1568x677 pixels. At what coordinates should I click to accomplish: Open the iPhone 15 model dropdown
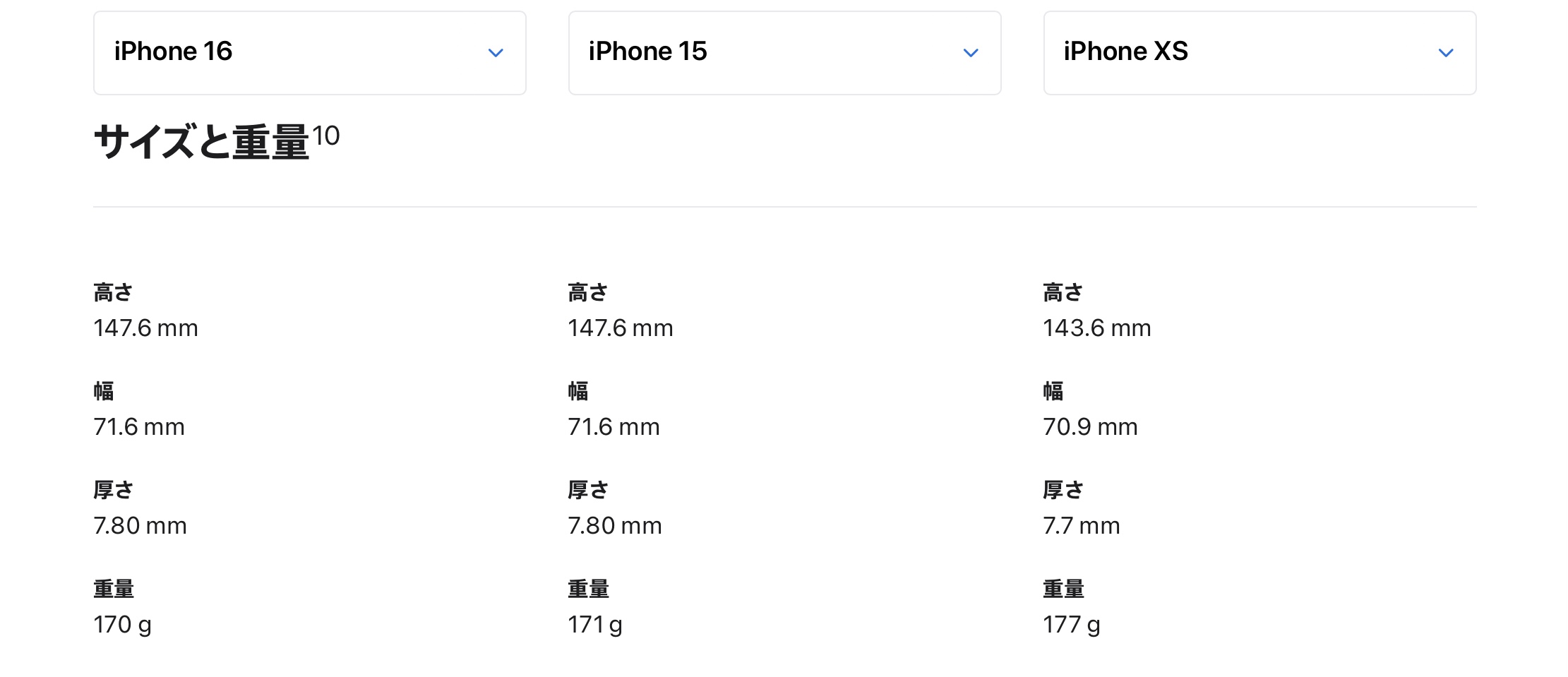tap(784, 52)
